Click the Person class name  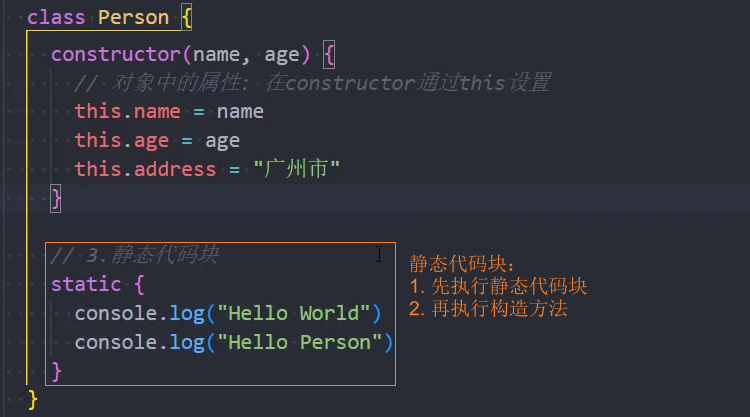tap(133, 18)
